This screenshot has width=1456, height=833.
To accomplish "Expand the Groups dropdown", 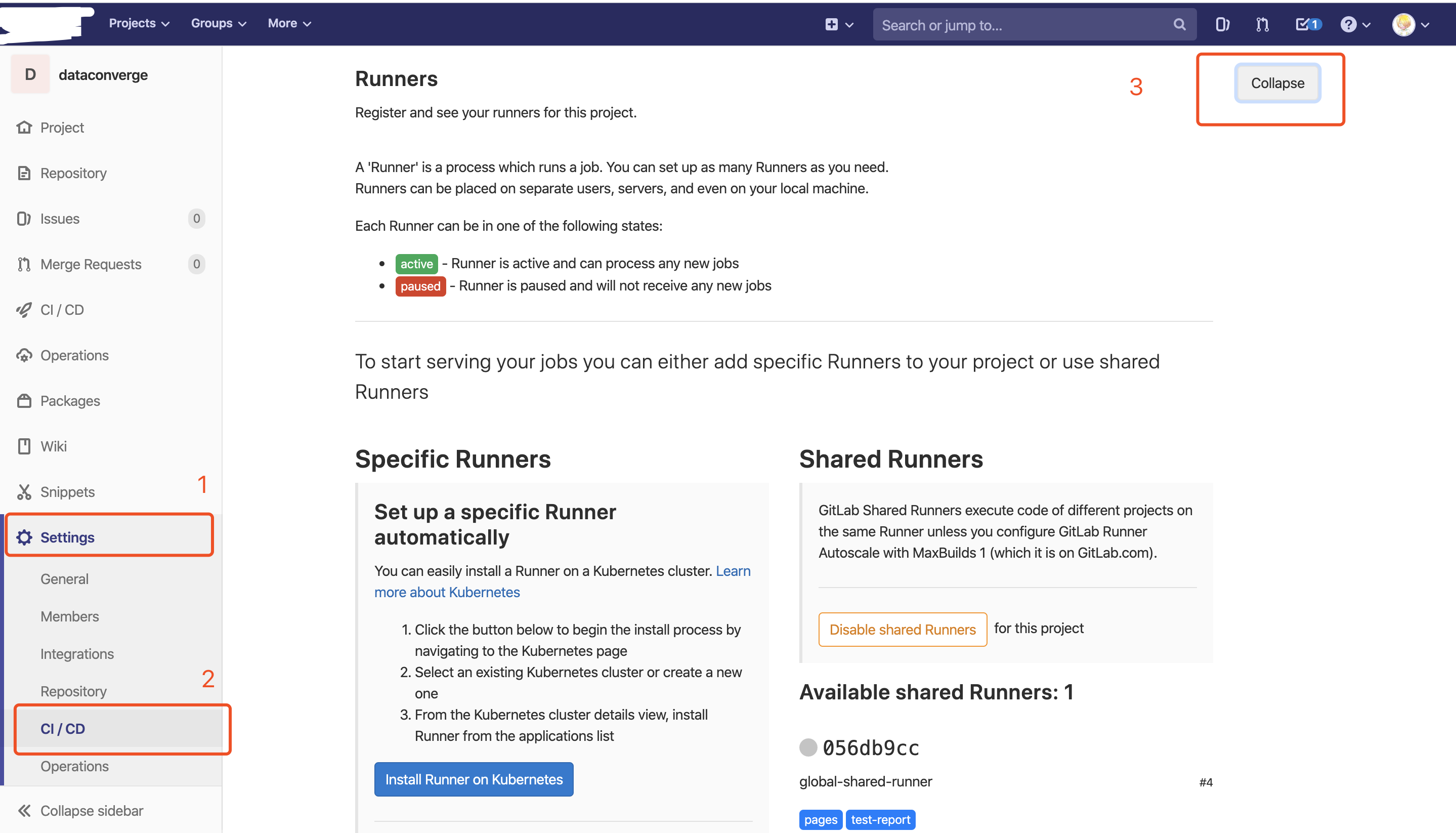I will coord(218,23).
